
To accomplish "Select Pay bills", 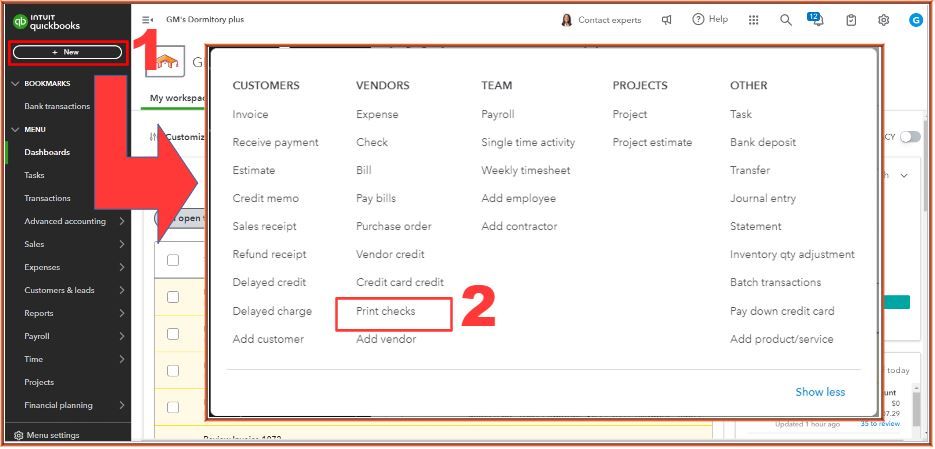I will coord(376,199).
